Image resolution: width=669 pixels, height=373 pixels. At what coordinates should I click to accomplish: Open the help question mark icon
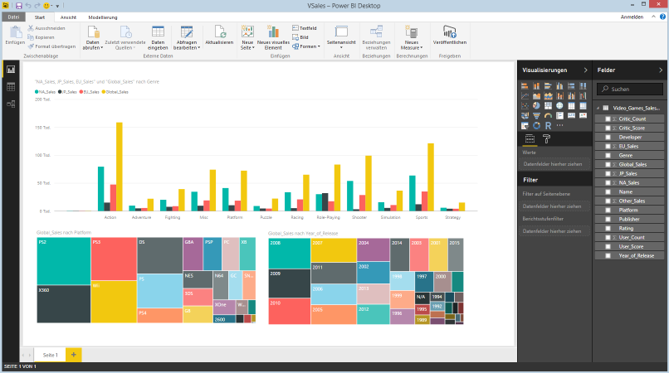pyautogui.click(x=663, y=17)
